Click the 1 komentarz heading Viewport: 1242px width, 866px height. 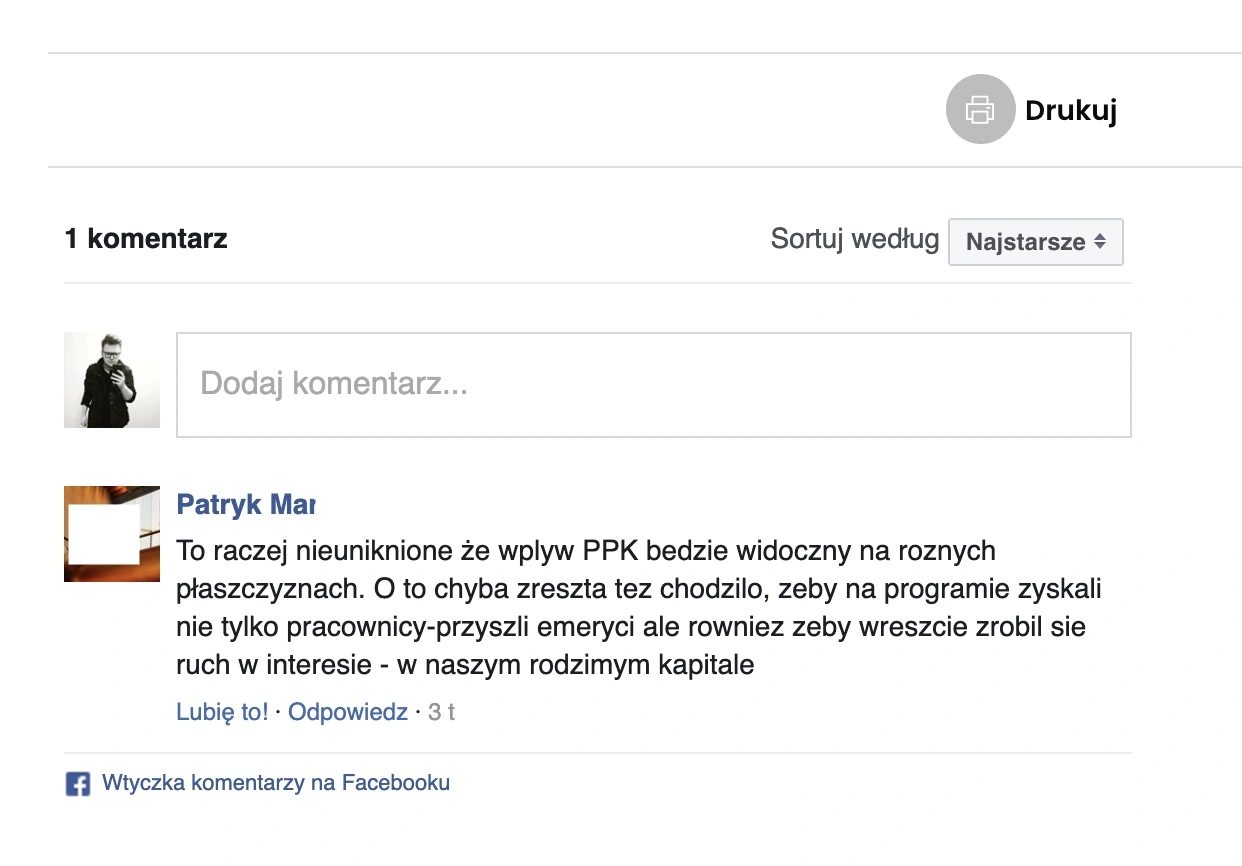(x=146, y=239)
